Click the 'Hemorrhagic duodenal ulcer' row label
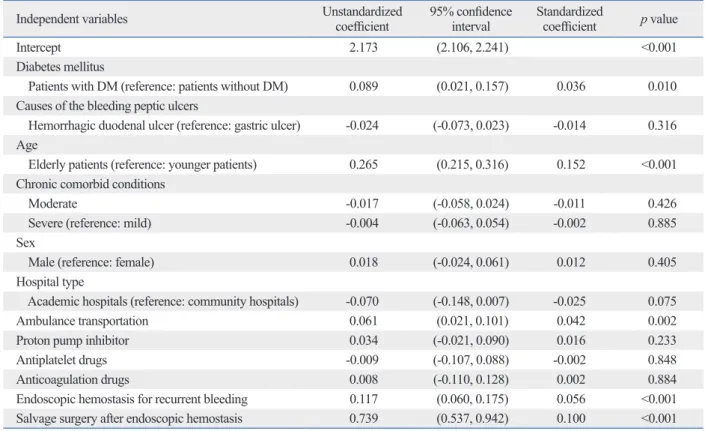Viewport: 705px width, 431px height. 164,125
